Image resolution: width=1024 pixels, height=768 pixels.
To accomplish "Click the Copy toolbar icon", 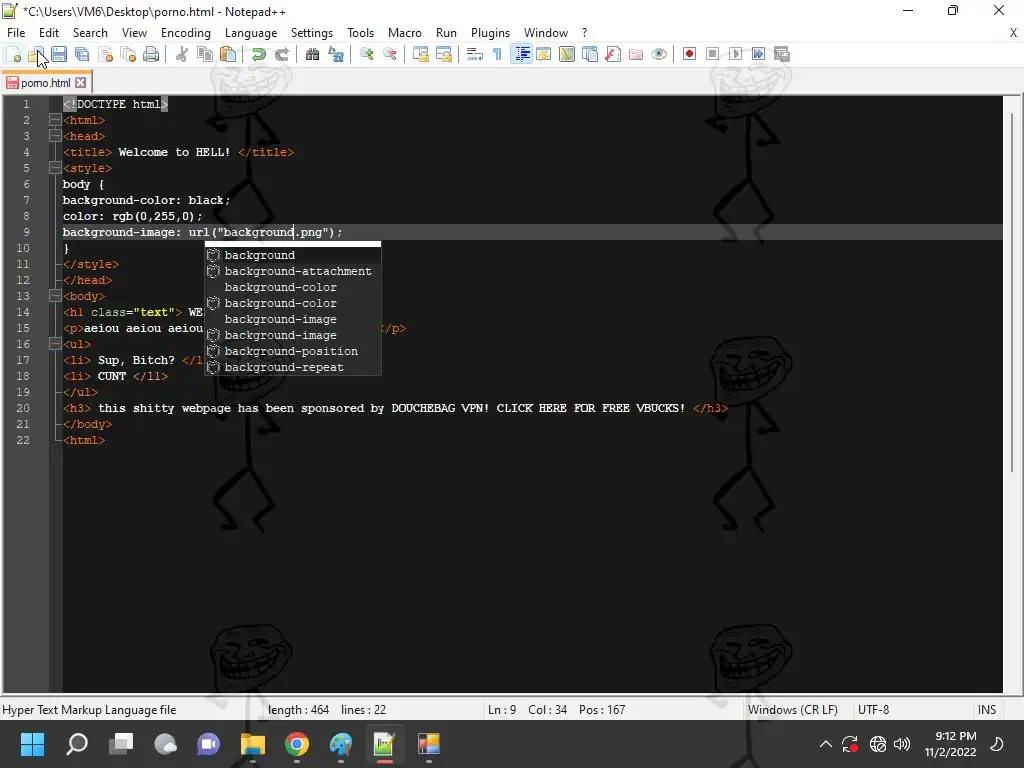I will point(204,54).
